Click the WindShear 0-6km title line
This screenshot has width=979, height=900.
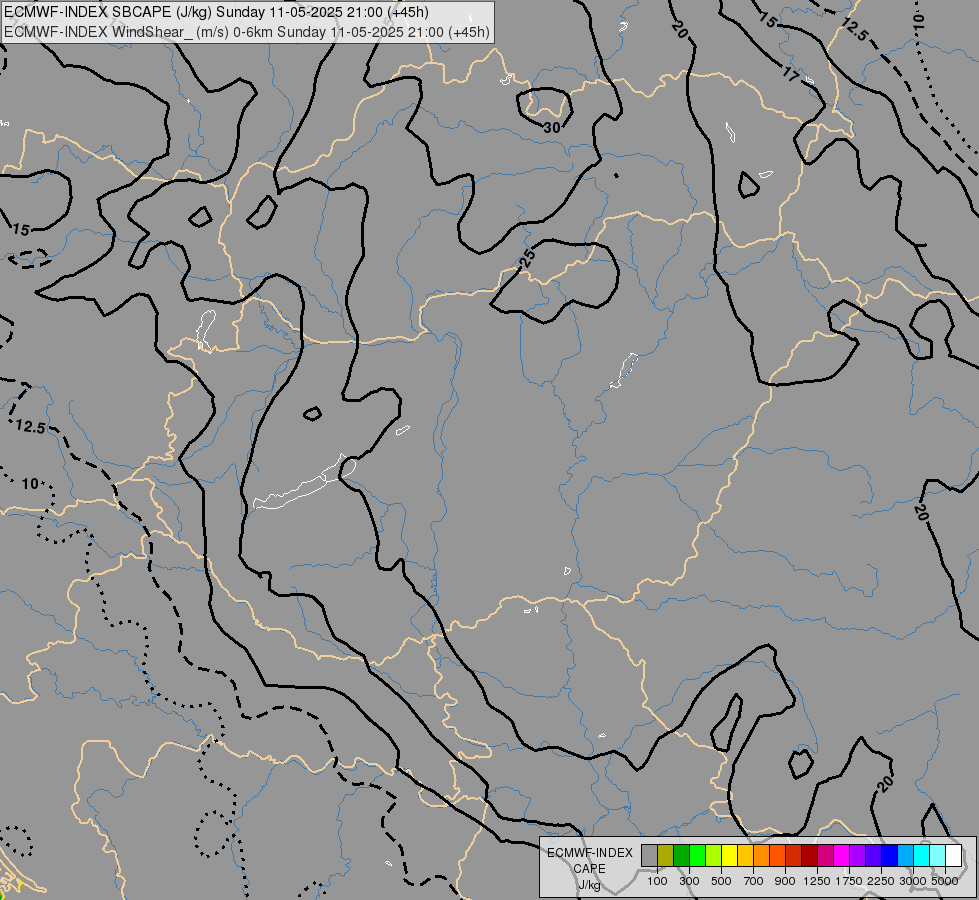point(247,32)
